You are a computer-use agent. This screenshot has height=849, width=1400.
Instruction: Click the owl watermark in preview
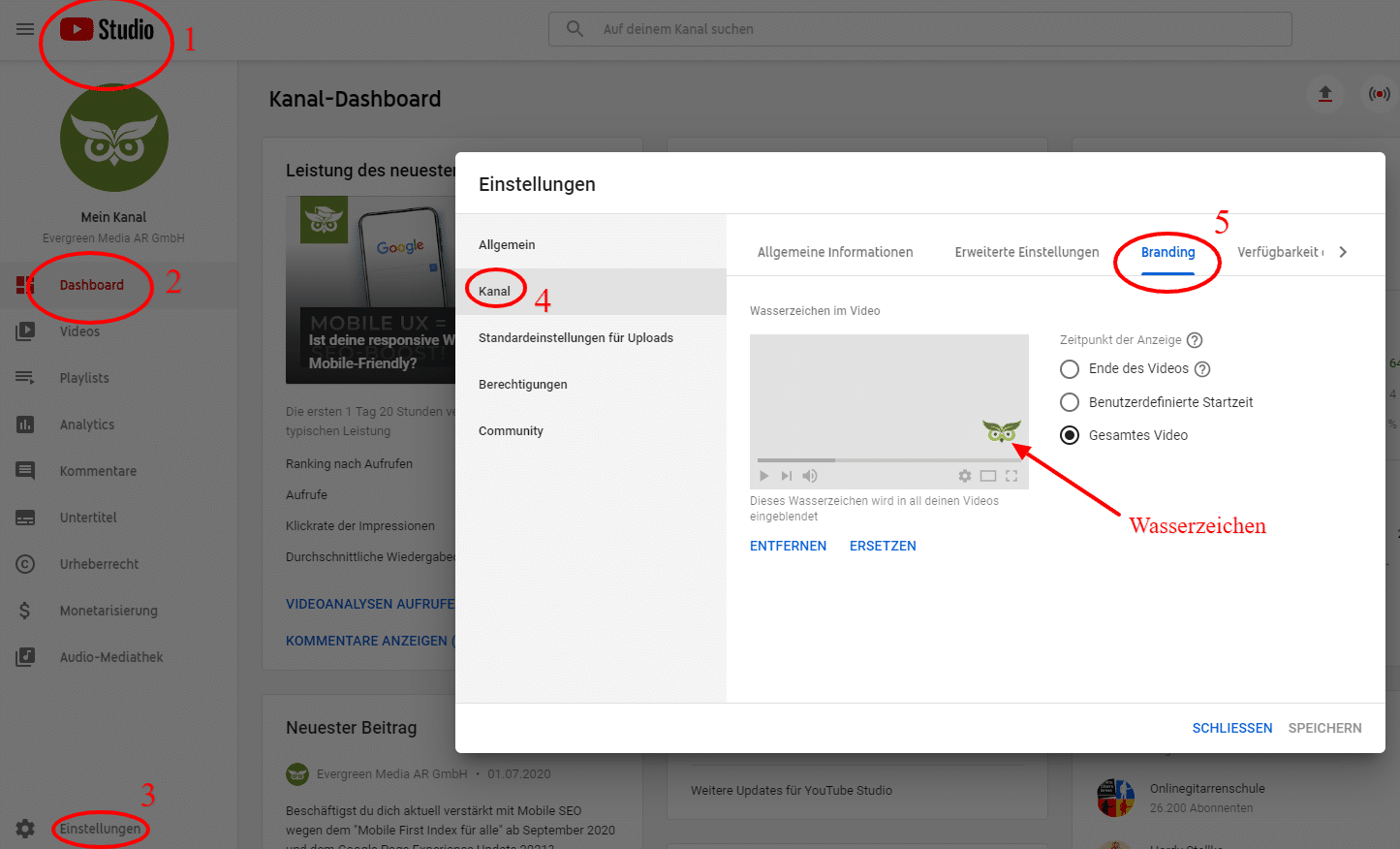1002,430
